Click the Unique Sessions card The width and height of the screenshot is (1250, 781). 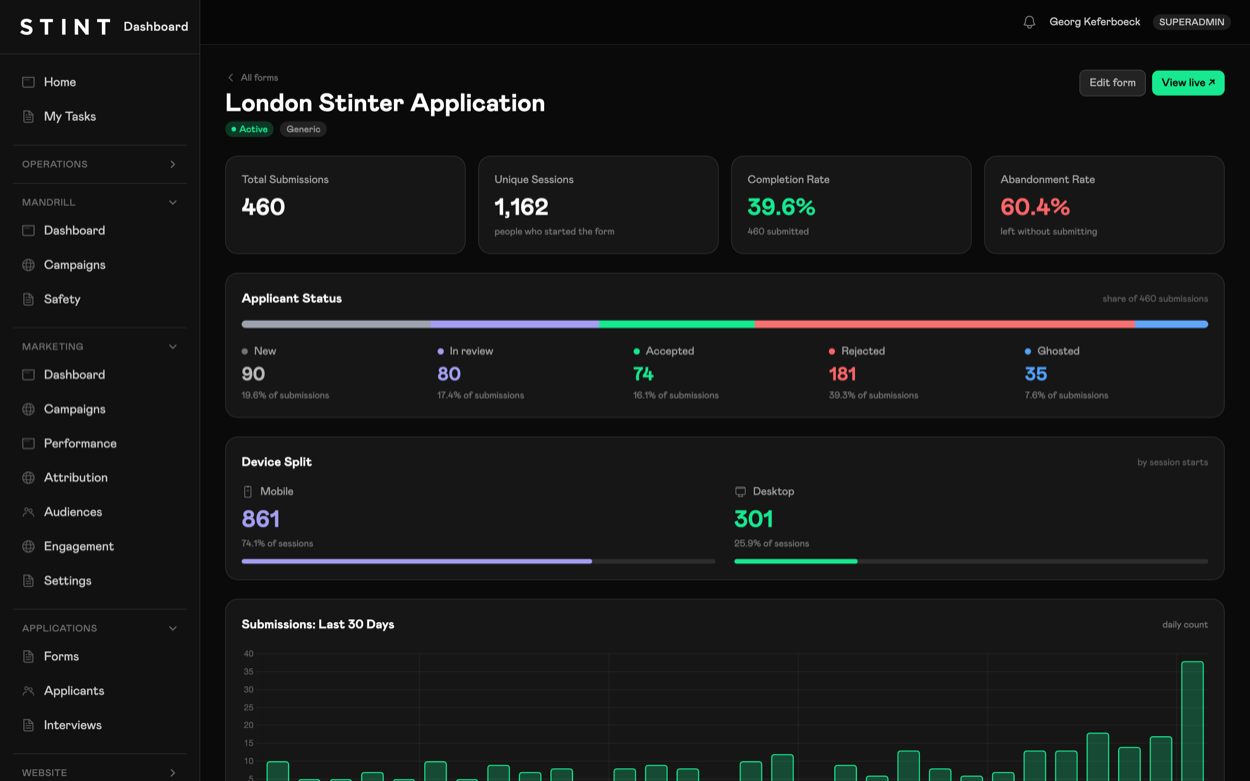(x=598, y=204)
